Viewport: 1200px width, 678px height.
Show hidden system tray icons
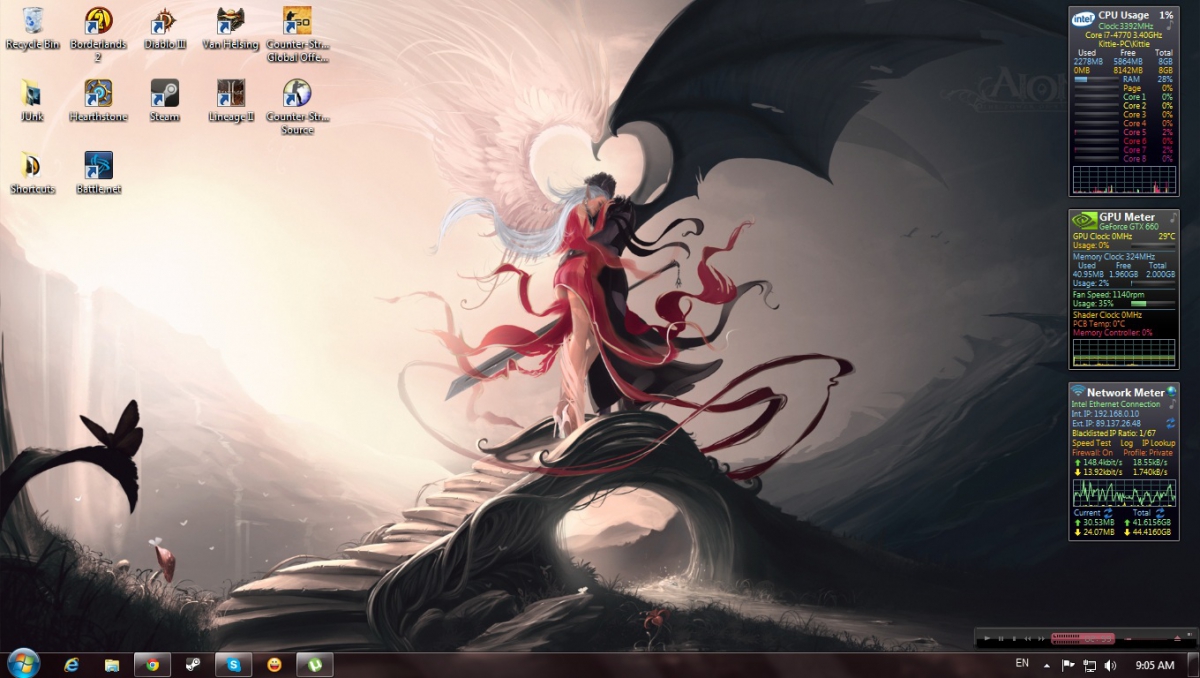(x=1047, y=665)
